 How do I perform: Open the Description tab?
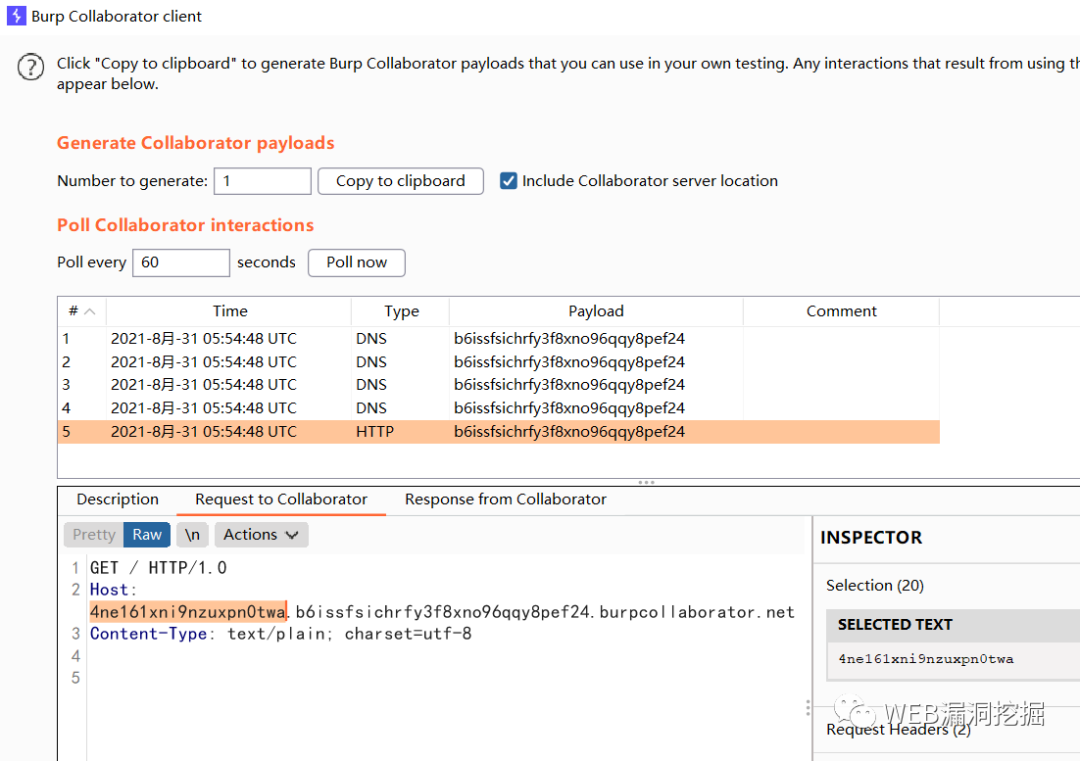[117, 499]
